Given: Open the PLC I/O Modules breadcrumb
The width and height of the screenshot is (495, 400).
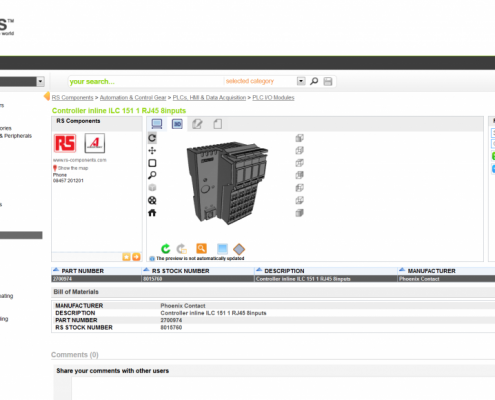Looking at the screenshot, I should [x=273, y=97].
